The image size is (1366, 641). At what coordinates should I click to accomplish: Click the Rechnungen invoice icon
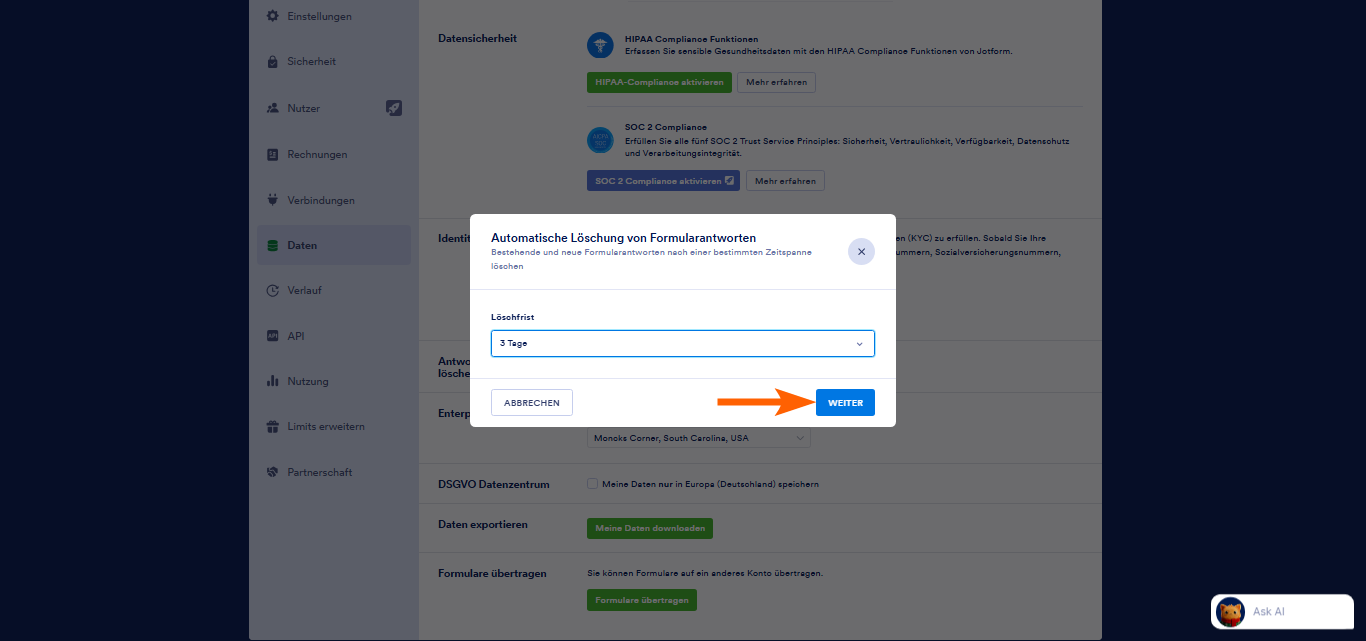[272, 154]
